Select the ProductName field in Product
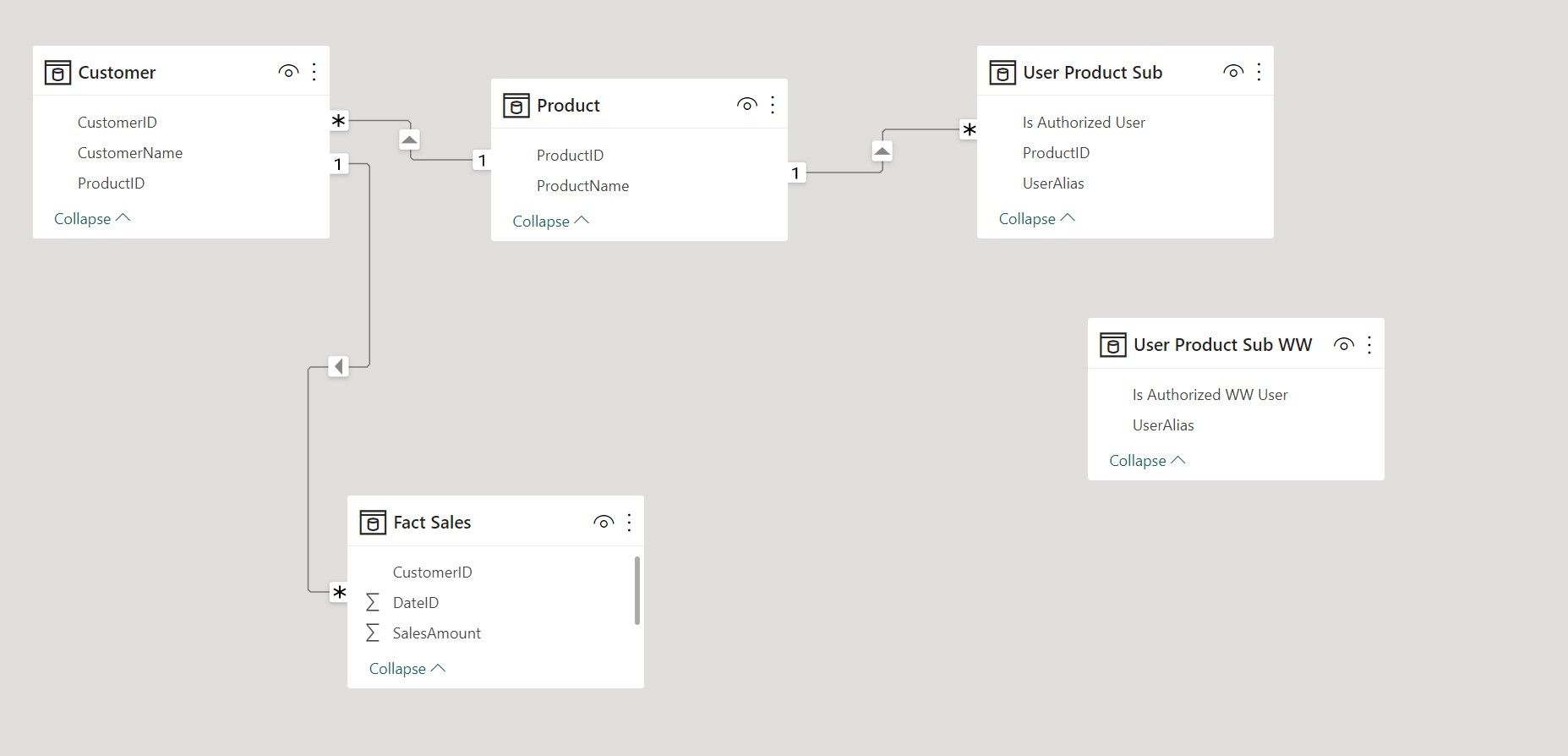The width and height of the screenshot is (1568, 756). [582, 186]
